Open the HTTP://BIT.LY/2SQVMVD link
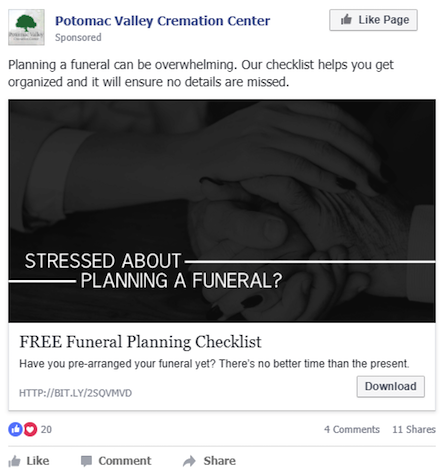Viewport: 444px width, 473px height. click(x=75, y=393)
